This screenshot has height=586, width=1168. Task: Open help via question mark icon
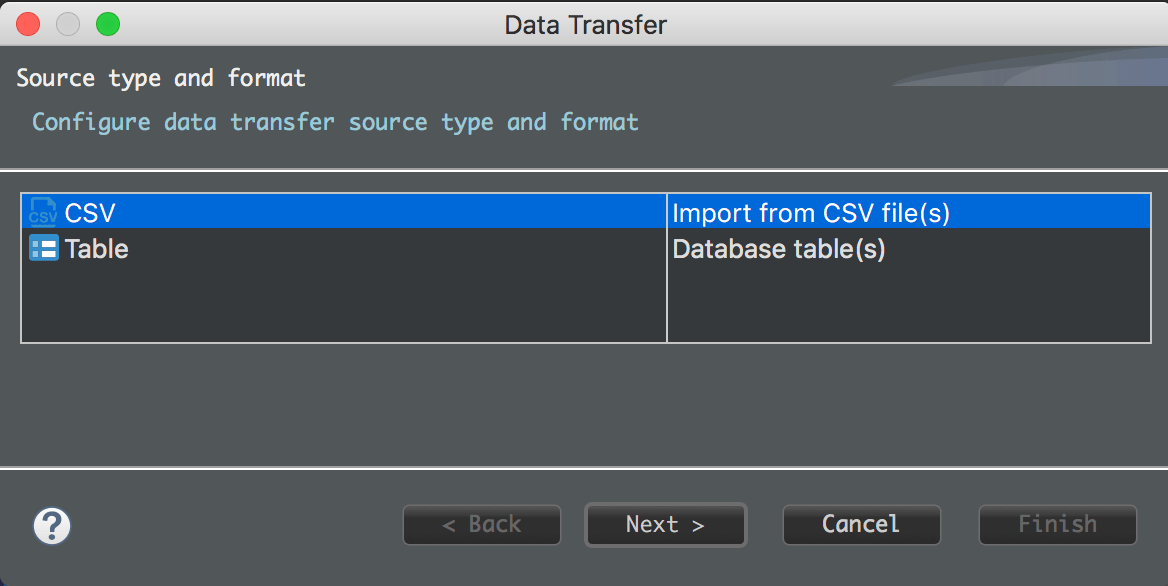tap(52, 525)
